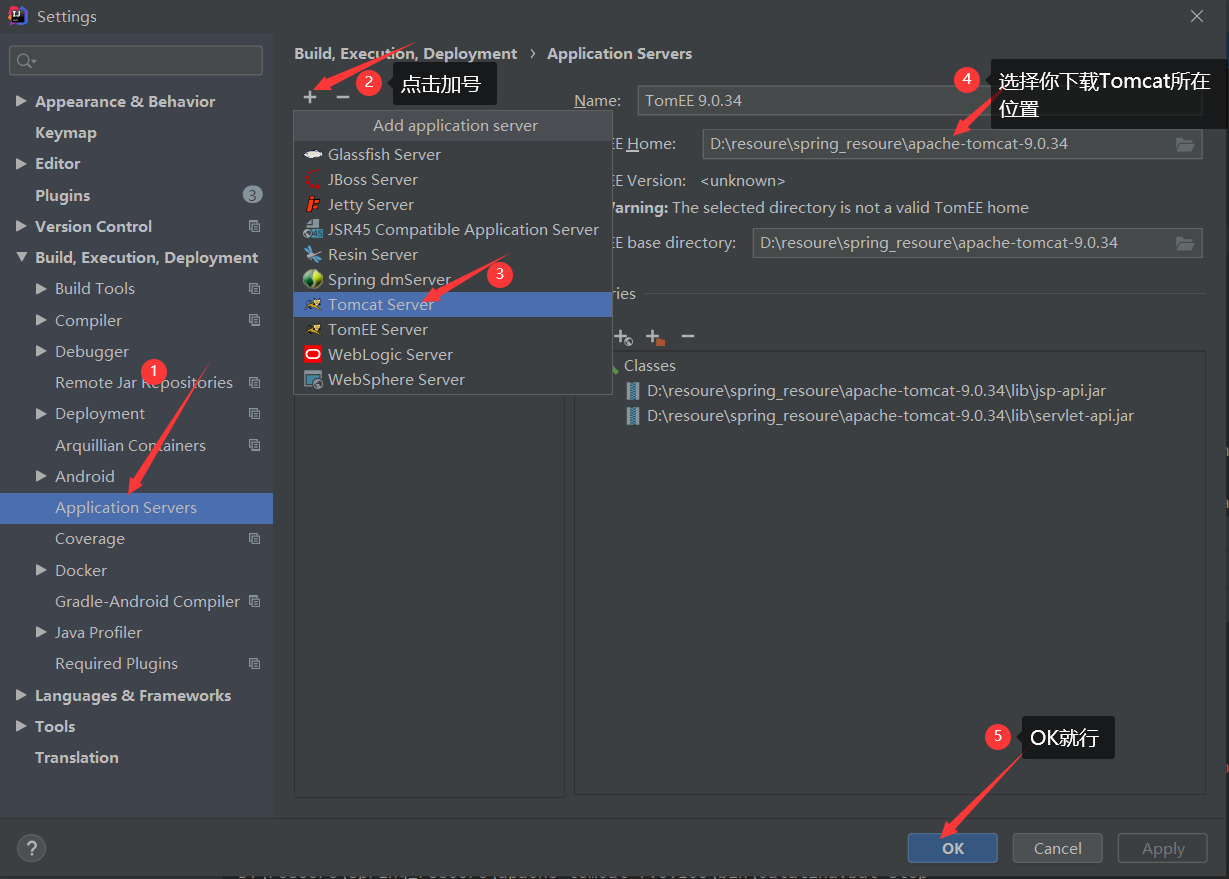Click servlet-api.jar library icon

click(x=633, y=416)
